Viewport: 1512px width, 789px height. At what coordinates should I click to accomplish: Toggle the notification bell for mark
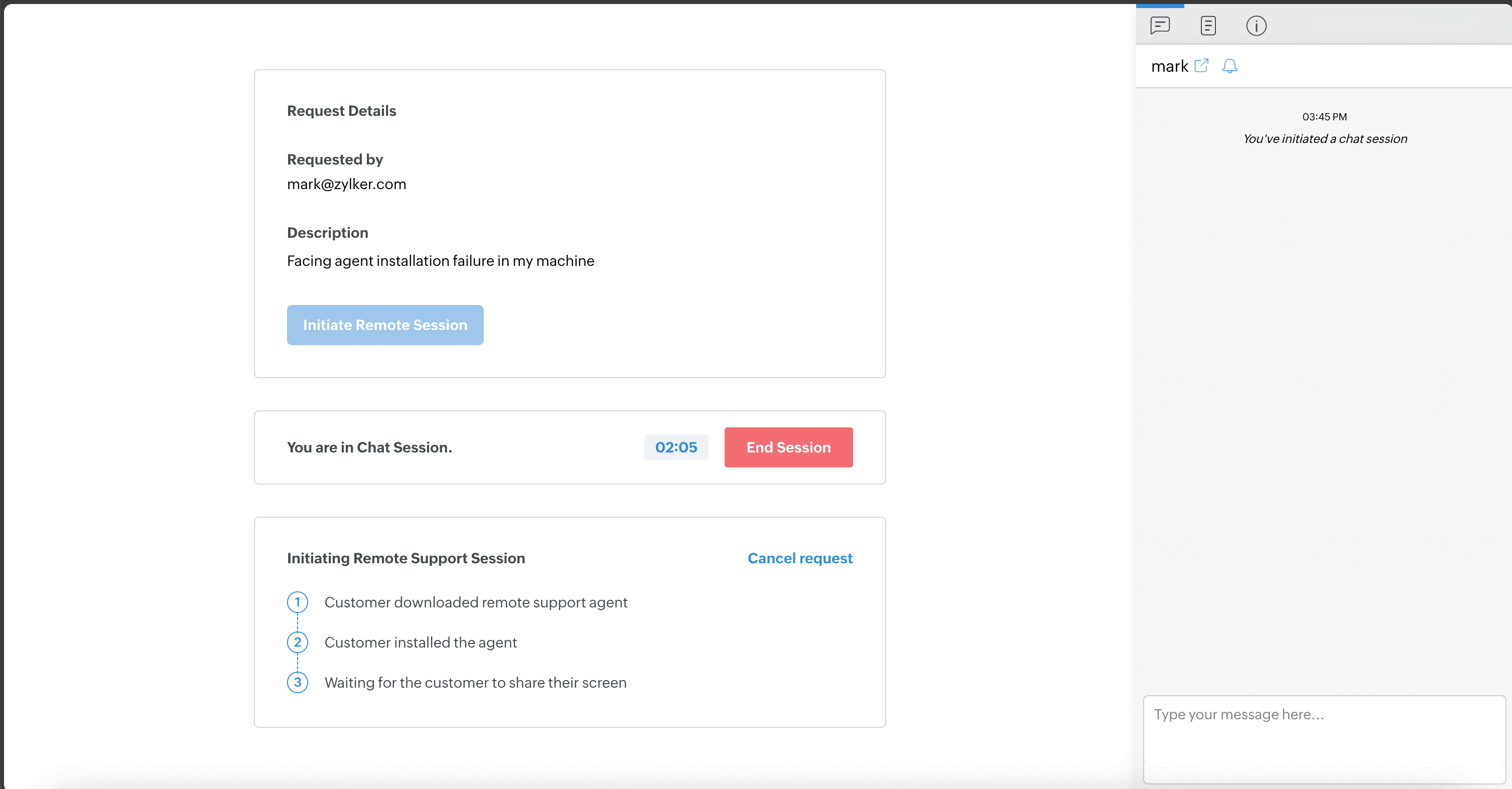[1229, 67]
